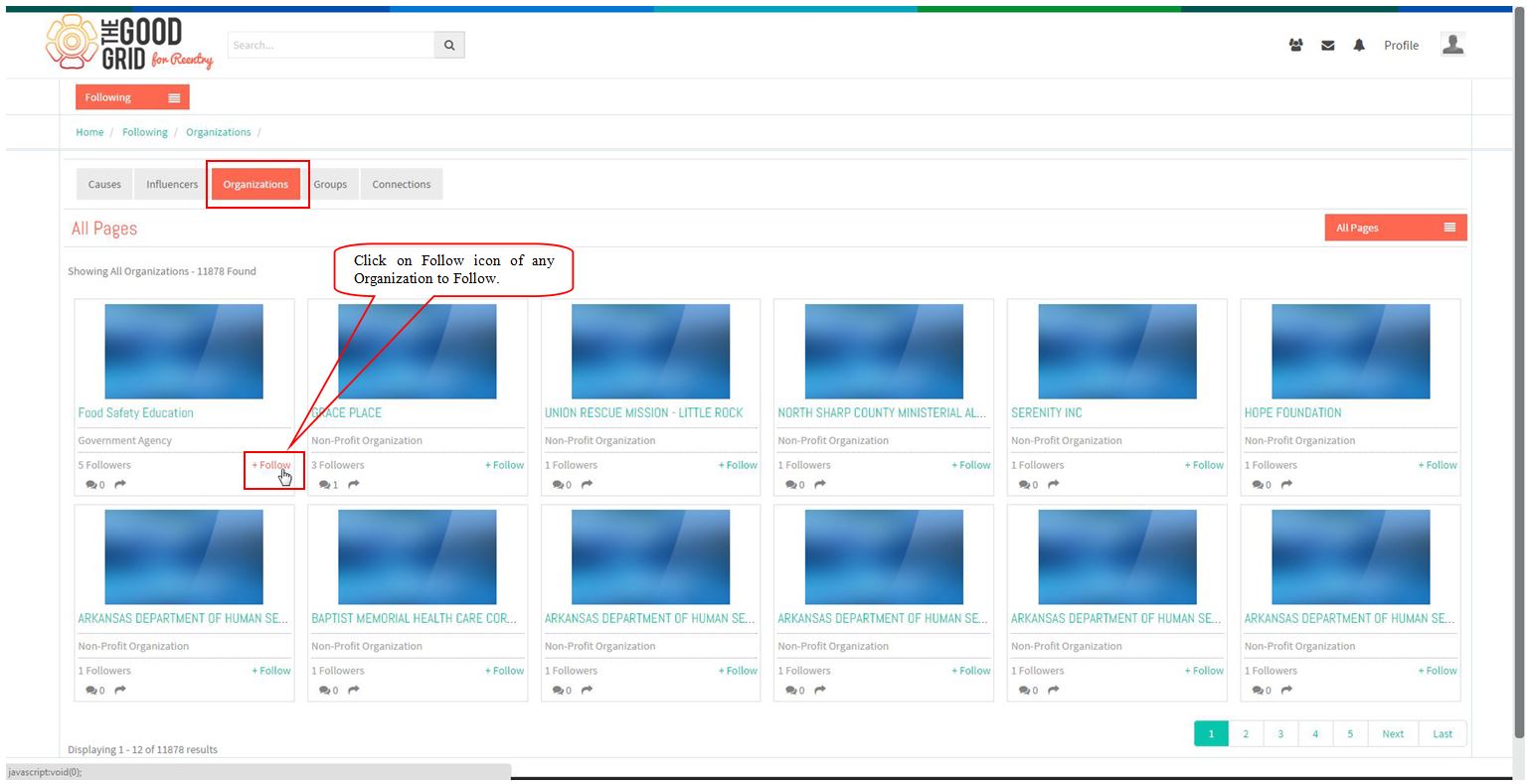The height and width of the screenshot is (784, 1531).
Task: Click the user avatar icon
Action: point(1452,44)
